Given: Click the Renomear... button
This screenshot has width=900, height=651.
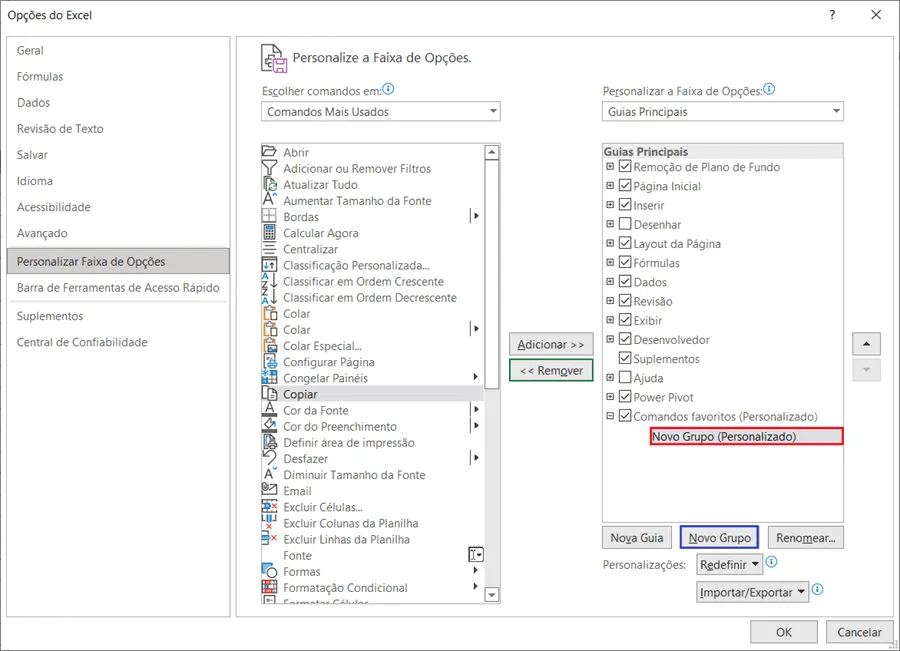Looking at the screenshot, I should pyautogui.click(x=805, y=538).
